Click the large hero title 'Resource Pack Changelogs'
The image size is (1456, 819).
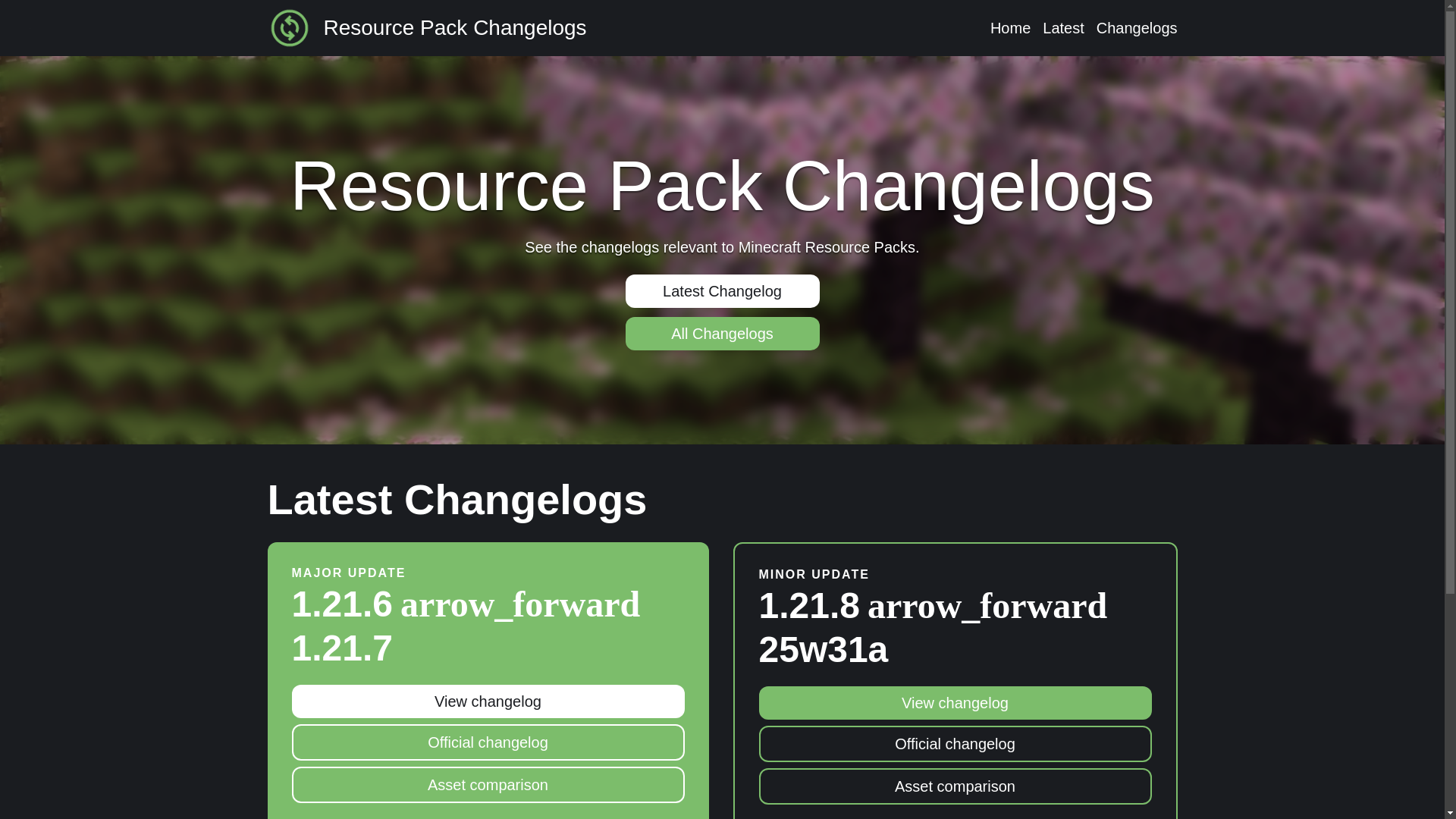(x=722, y=187)
